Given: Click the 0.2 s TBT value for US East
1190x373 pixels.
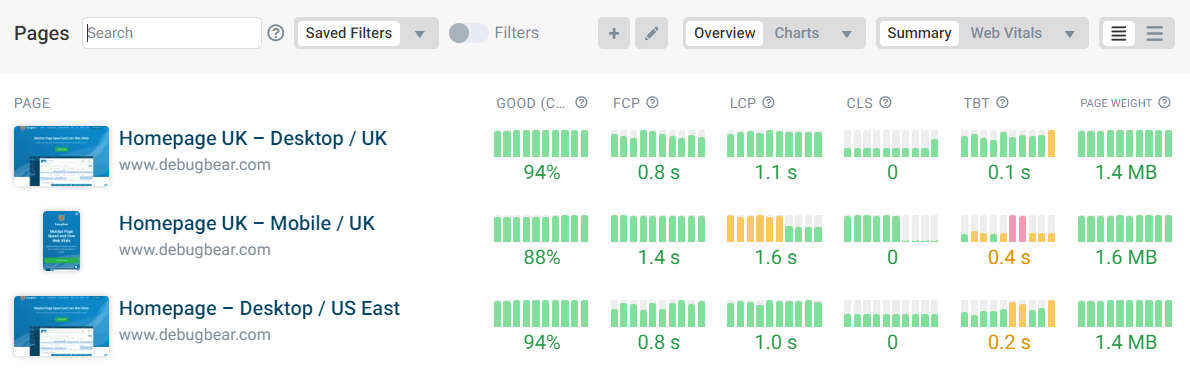Looking at the screenshot, I should pos(1009,343).
